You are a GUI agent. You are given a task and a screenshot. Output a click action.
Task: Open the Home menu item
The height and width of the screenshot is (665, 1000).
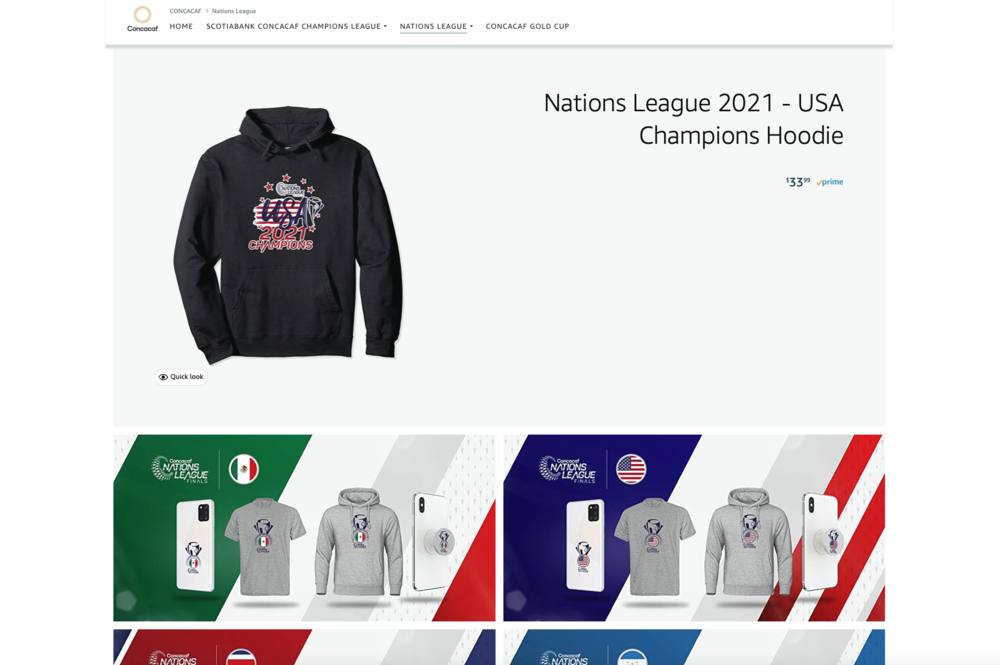point(181,26)
